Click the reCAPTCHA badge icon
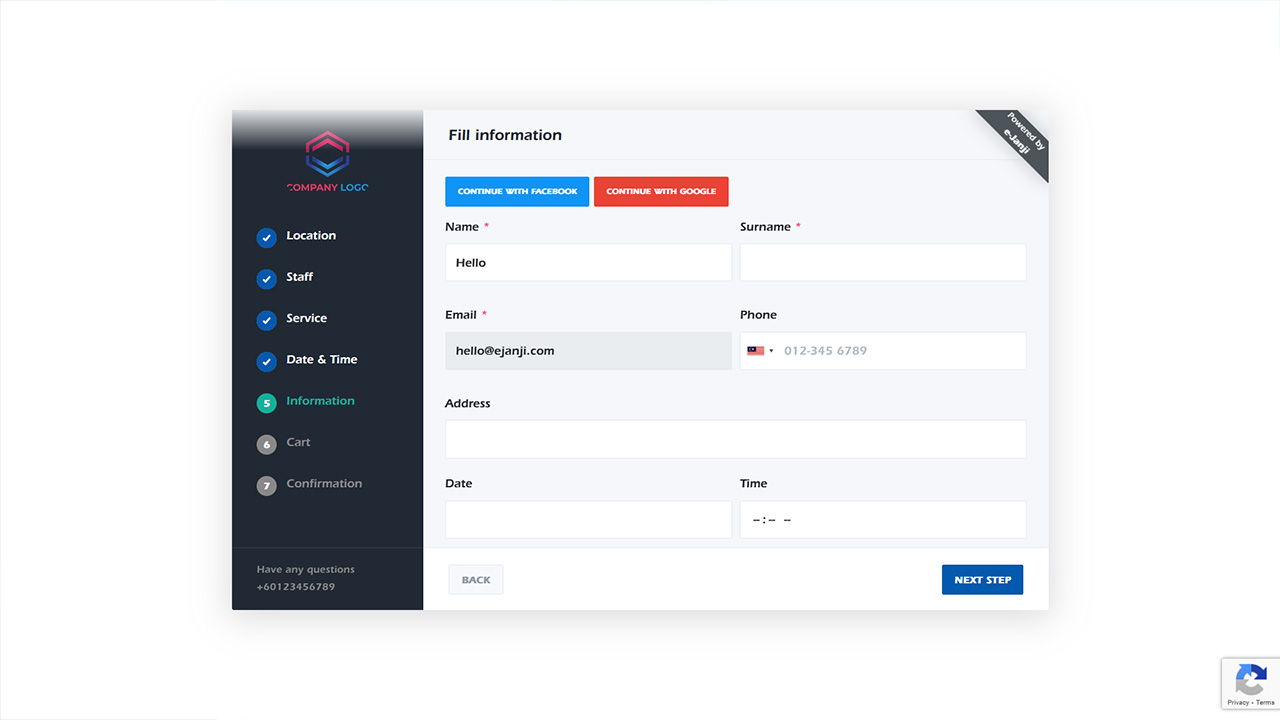The height and width of the screenshot is (720, 1280). [x=1251, y=680]
